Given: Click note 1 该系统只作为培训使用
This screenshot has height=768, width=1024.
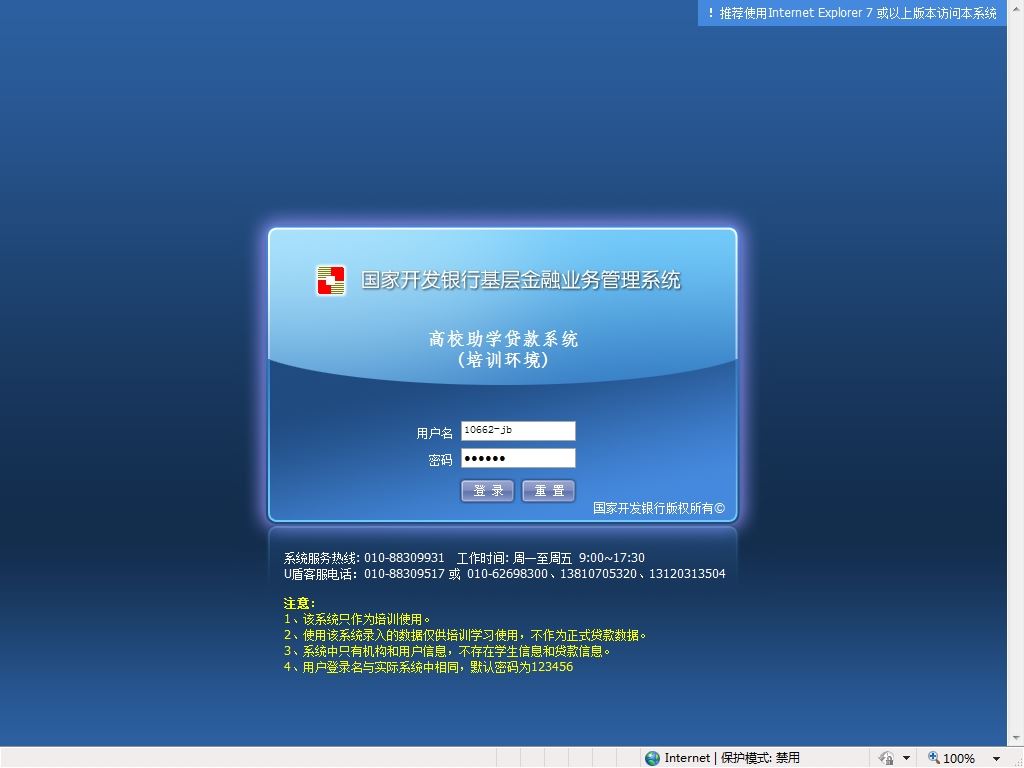Looking at the screenshot, I should click(357, 619).
